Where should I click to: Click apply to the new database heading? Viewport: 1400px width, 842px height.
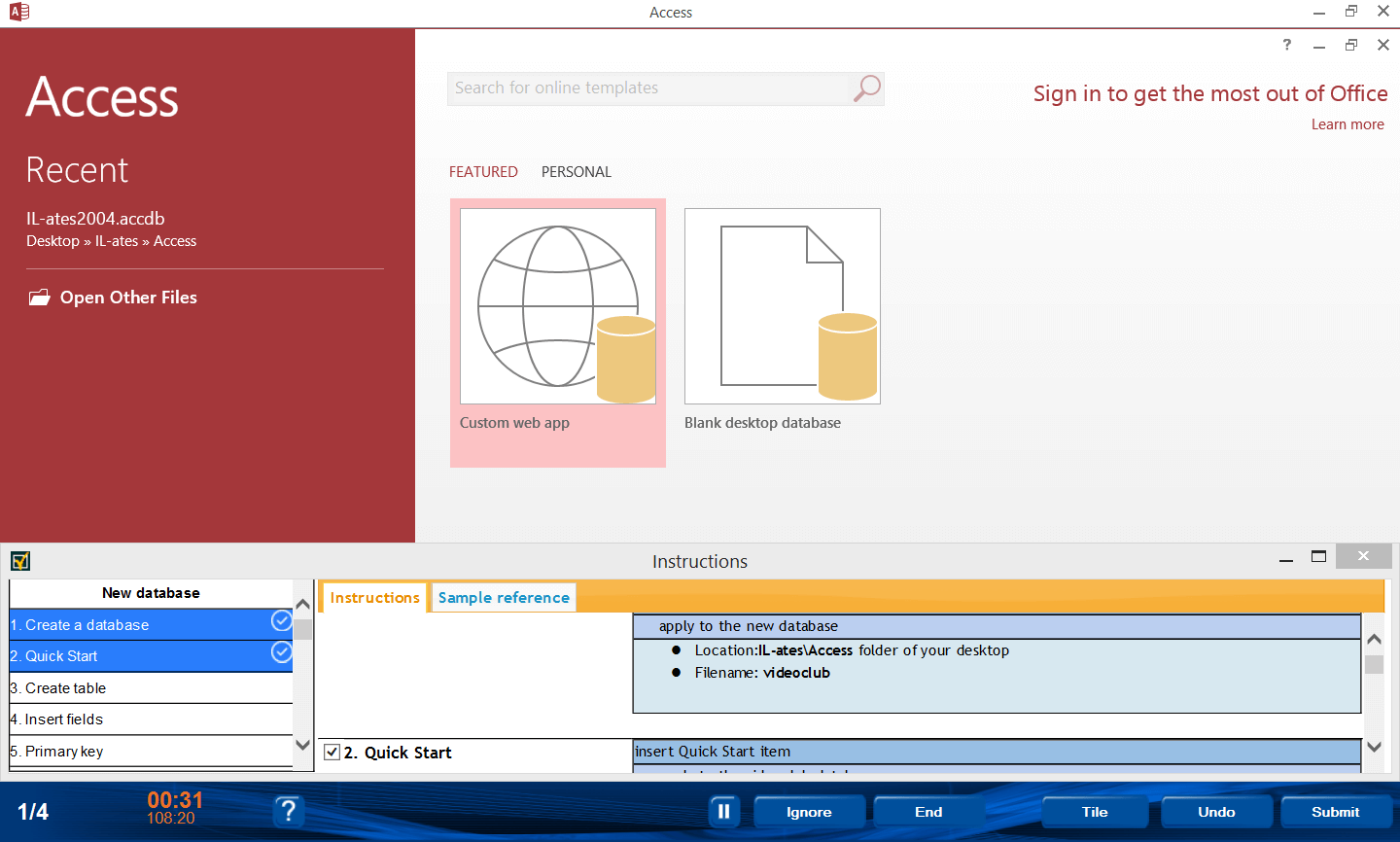click(749, 626)
